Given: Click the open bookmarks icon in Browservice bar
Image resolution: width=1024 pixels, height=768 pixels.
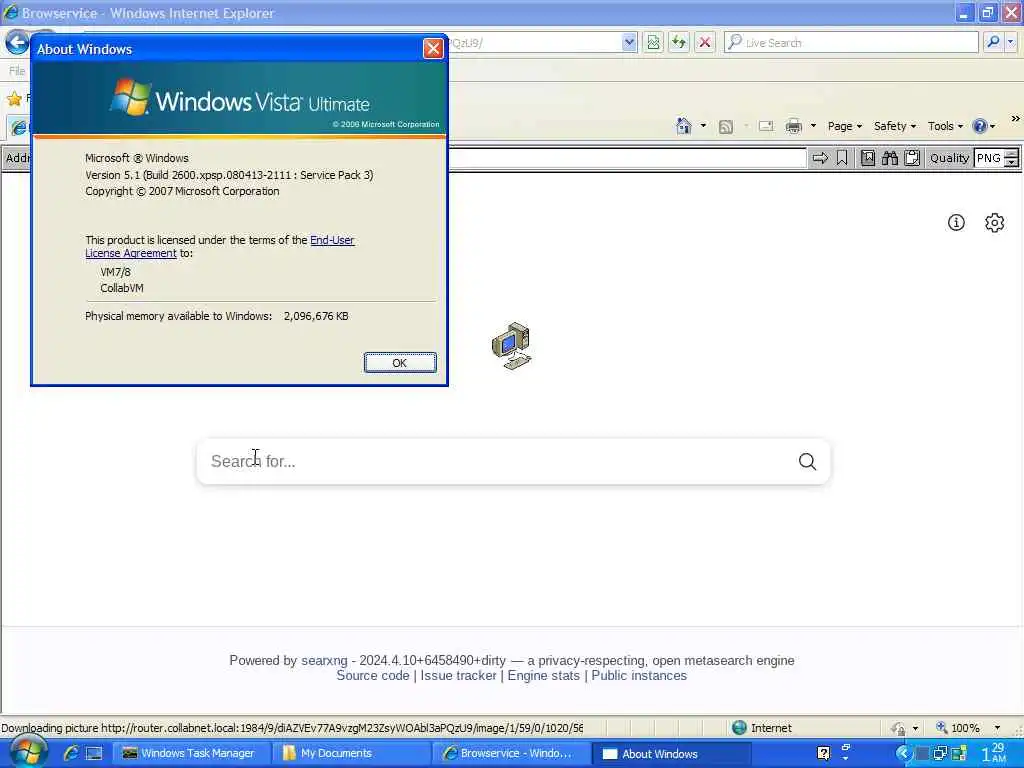Looking at the screenshot, I should tap(867, 158).
